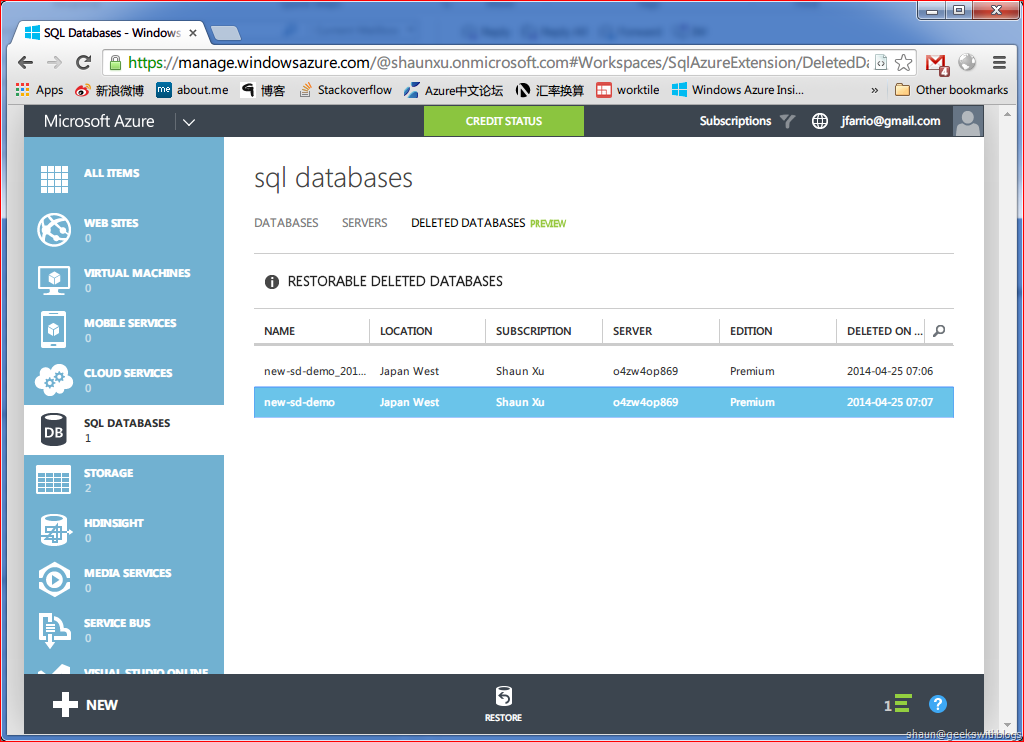Open the help question mark icon

(938, 704)
